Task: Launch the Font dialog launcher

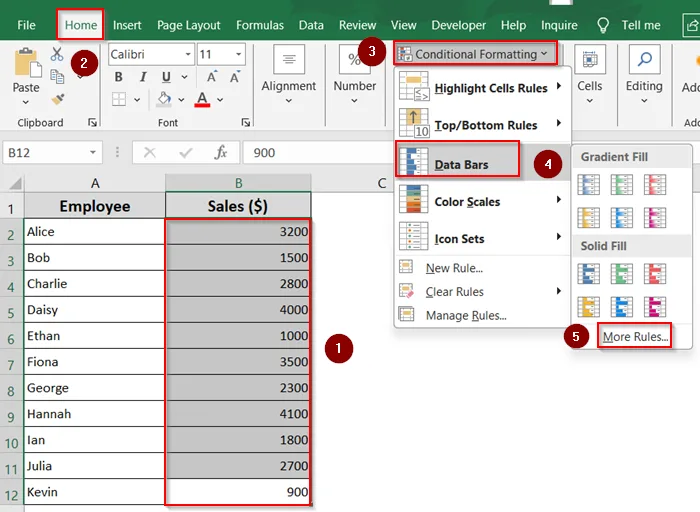Action: [x=246, y=122]
